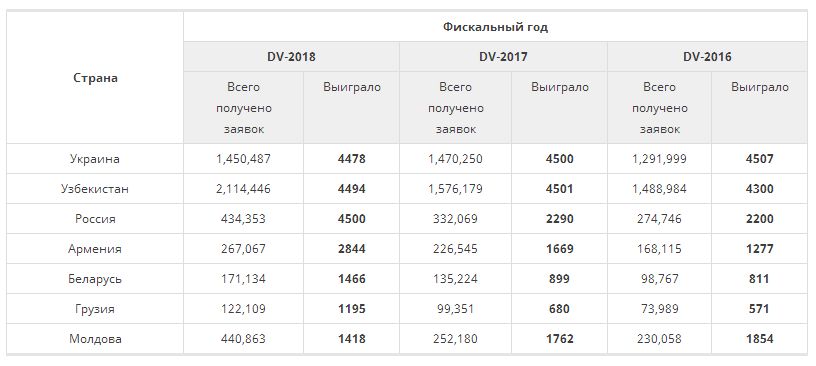This screenshot has height=366, width=816.
Task: Click Moldova's DV-2016 winners value 1854
Action: click(x=759, y=339)
